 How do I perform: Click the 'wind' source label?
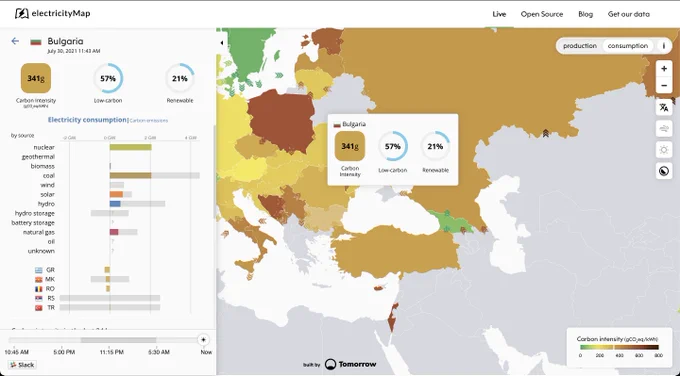pyautogui.click(x=47, y=185)
